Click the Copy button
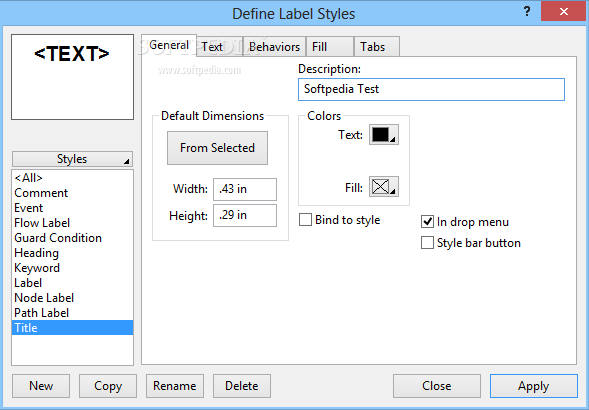This screenshot has height=410, width=589. (x=108, y=386)
